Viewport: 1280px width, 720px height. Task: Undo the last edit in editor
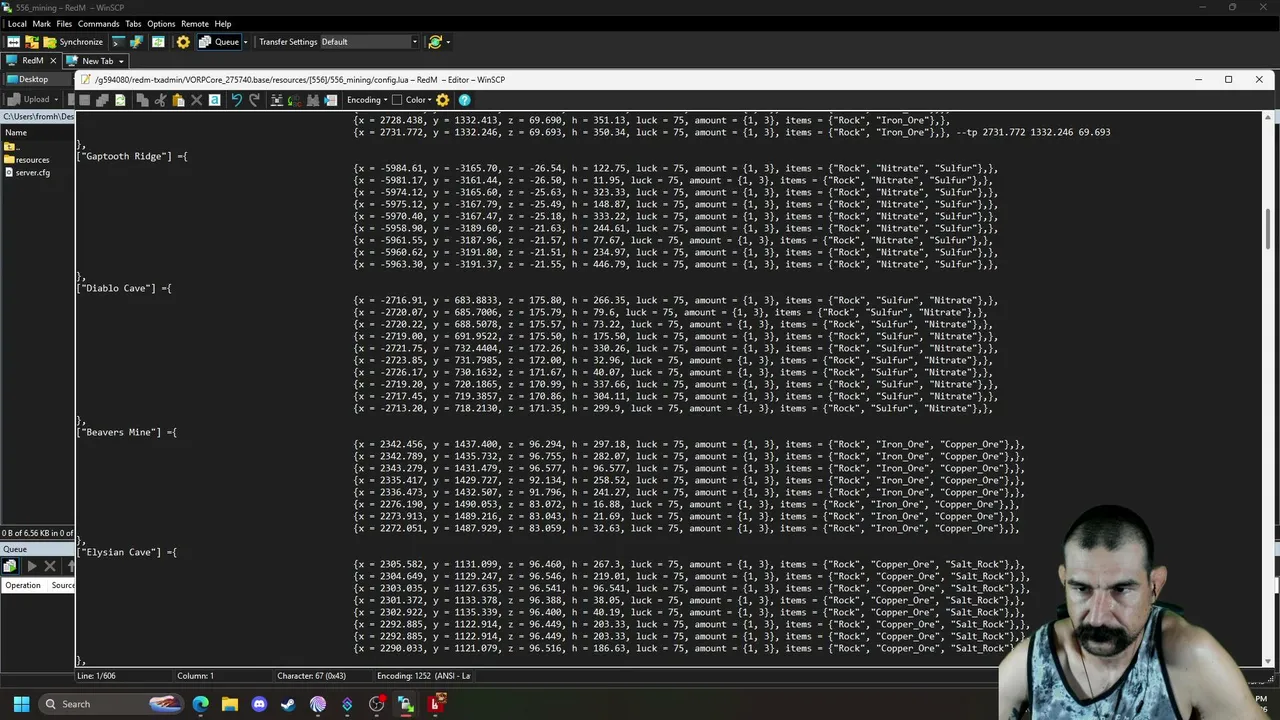pyautogui.click(x=236, y=100)
